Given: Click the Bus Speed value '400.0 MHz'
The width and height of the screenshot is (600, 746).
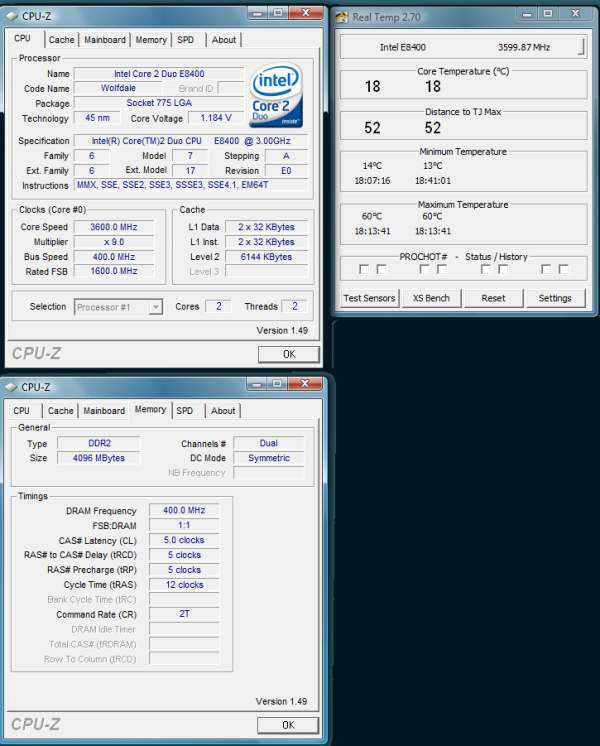Looking at the screenshot, I should click(114, 257).
